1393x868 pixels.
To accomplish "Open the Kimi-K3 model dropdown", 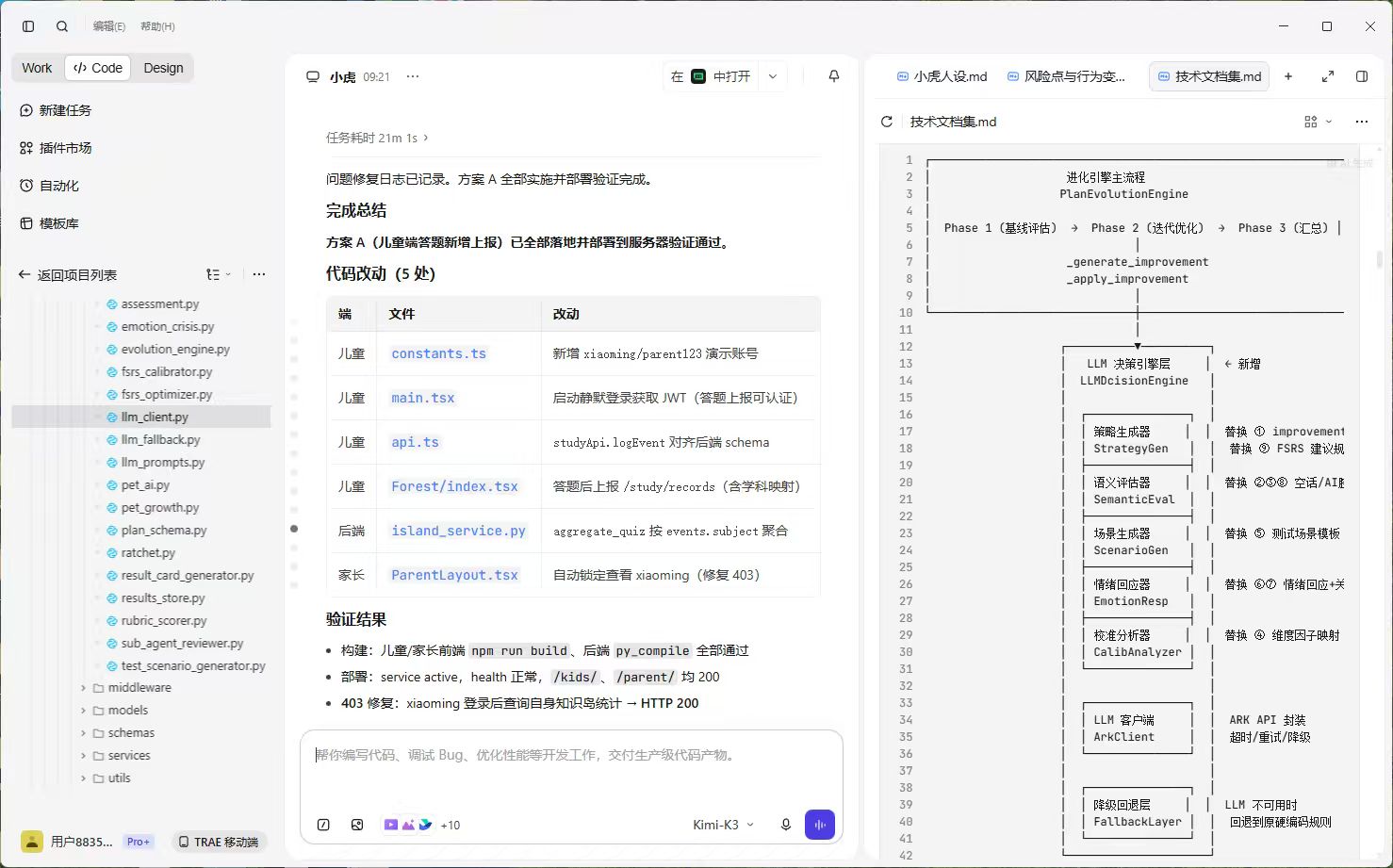I will (x=723, y=825).
